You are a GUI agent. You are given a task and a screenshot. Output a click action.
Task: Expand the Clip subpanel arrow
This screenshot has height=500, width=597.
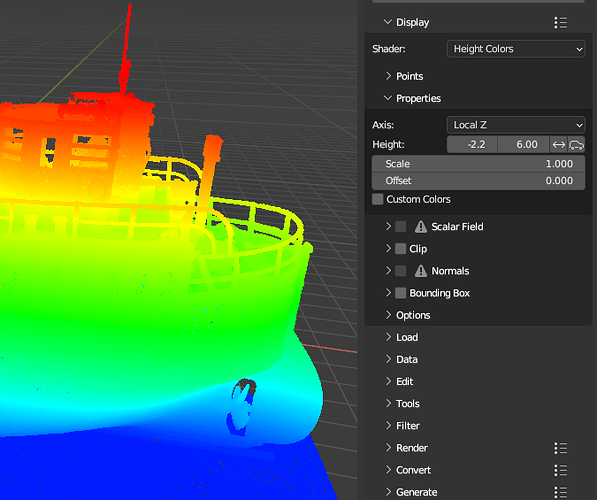coord(388,248)
